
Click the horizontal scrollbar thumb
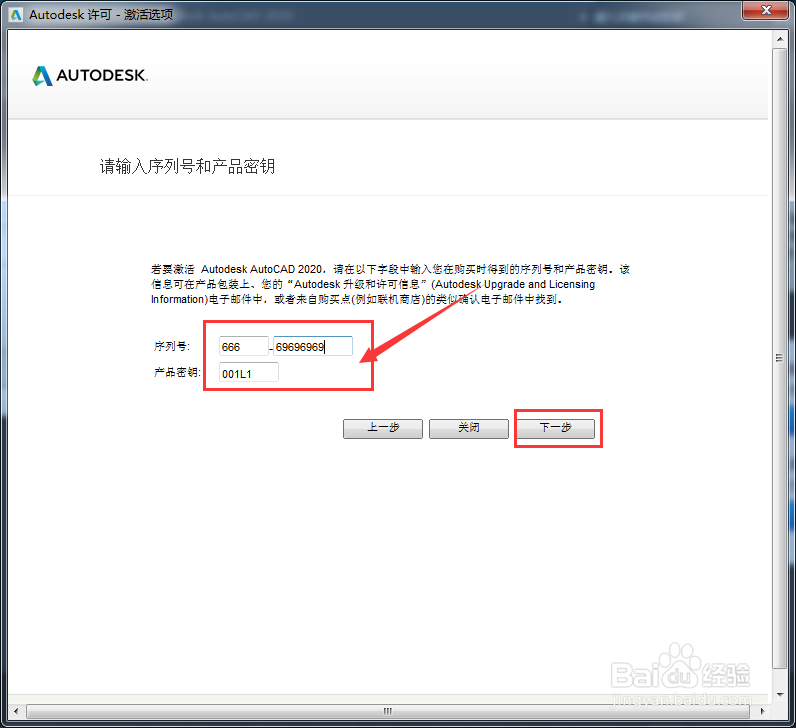(388, 711)
